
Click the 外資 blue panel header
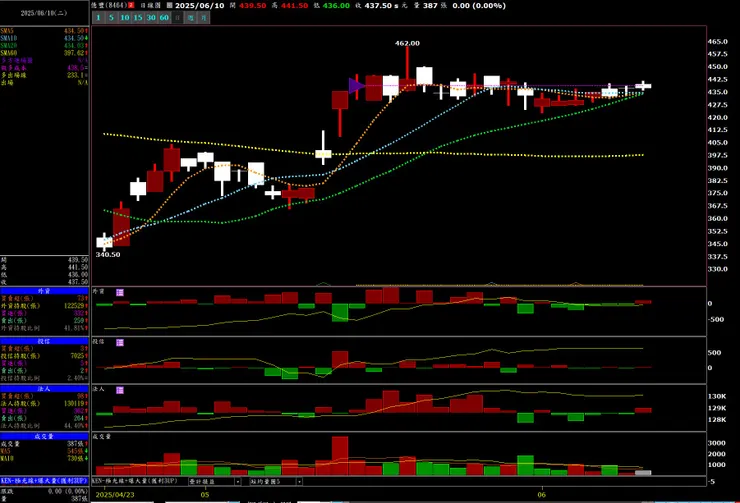44,291
